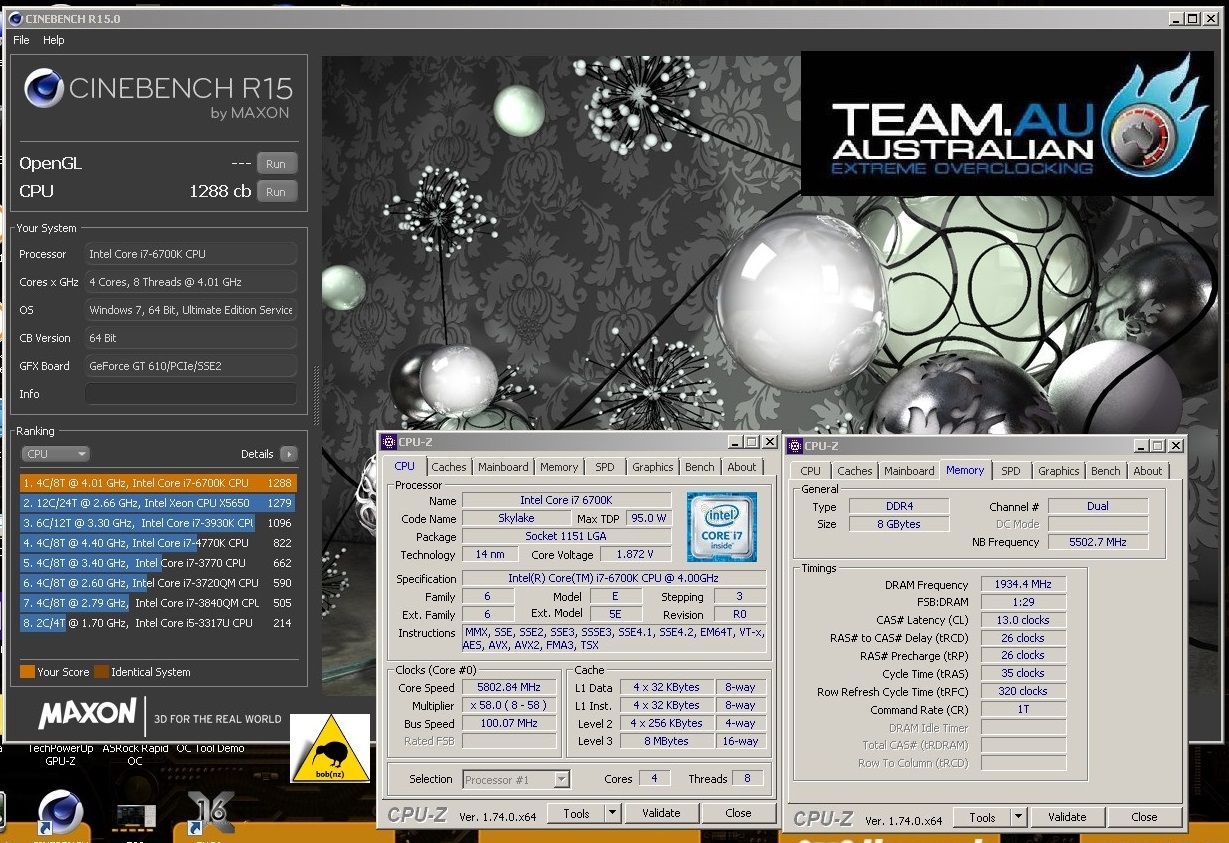Open the Bench tab in right CPU-Z window
Image resolution: width=1229 pixels, height=843 pixels.
(1106, 471)
